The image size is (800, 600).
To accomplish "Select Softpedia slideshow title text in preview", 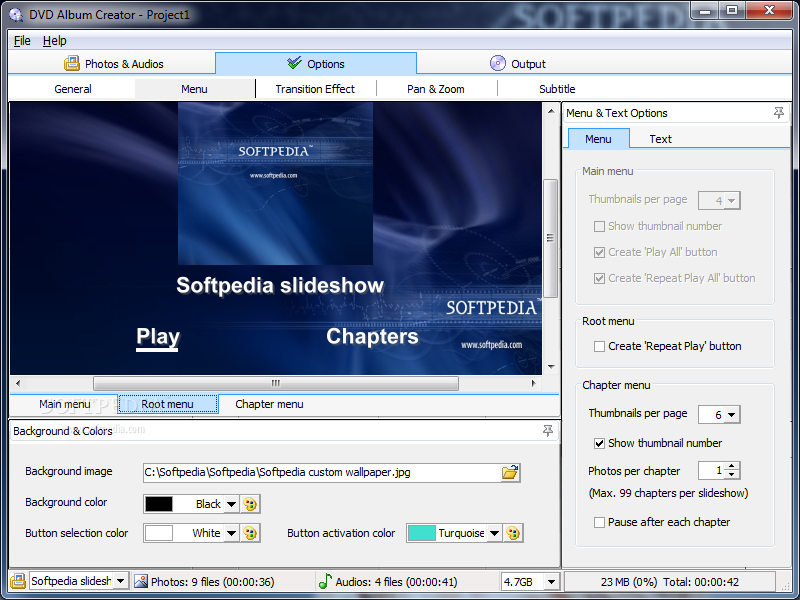I will (x=280, y=285).
